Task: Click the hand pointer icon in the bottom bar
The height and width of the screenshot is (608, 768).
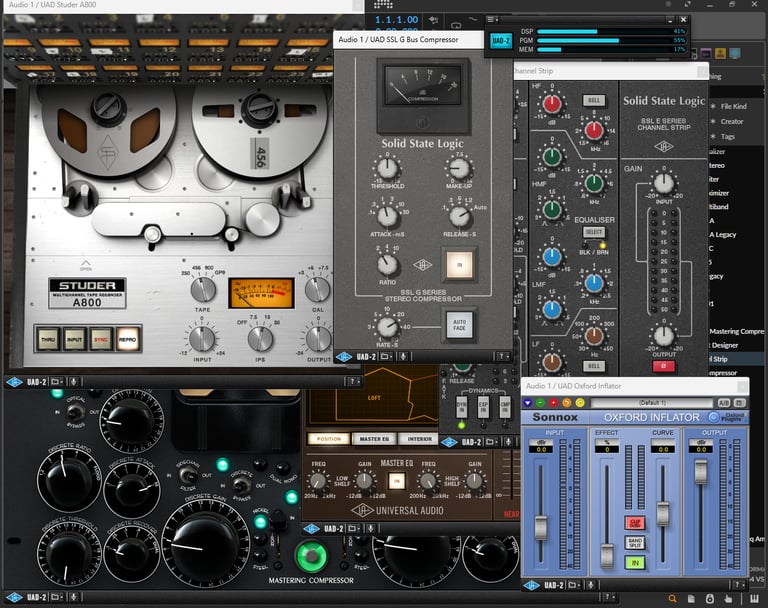Action: pyautogui.click(x=728, y=599)
